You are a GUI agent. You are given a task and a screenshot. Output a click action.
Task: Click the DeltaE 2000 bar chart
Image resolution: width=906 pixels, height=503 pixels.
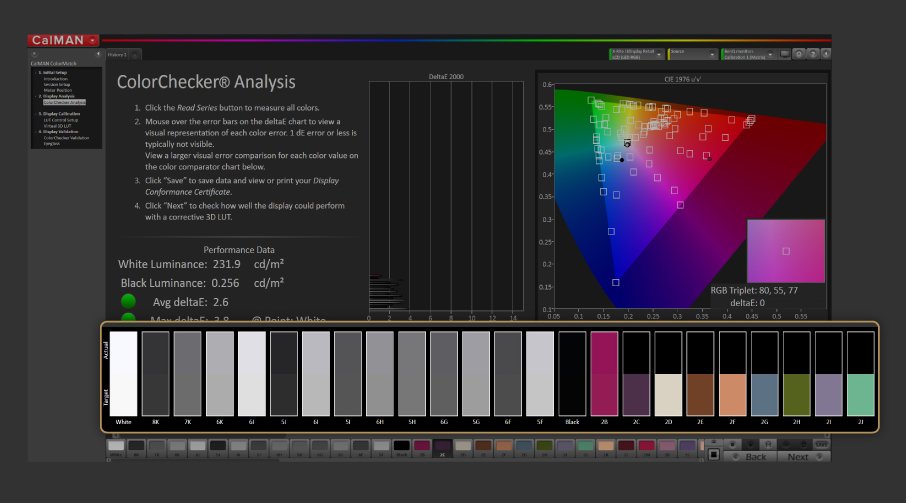tap(446, 196)
